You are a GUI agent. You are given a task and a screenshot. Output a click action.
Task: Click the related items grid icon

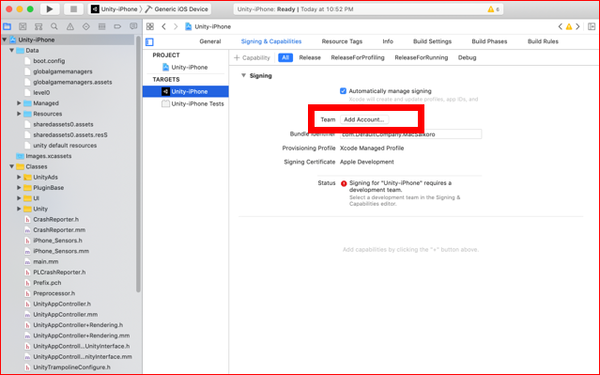[150, 26]
